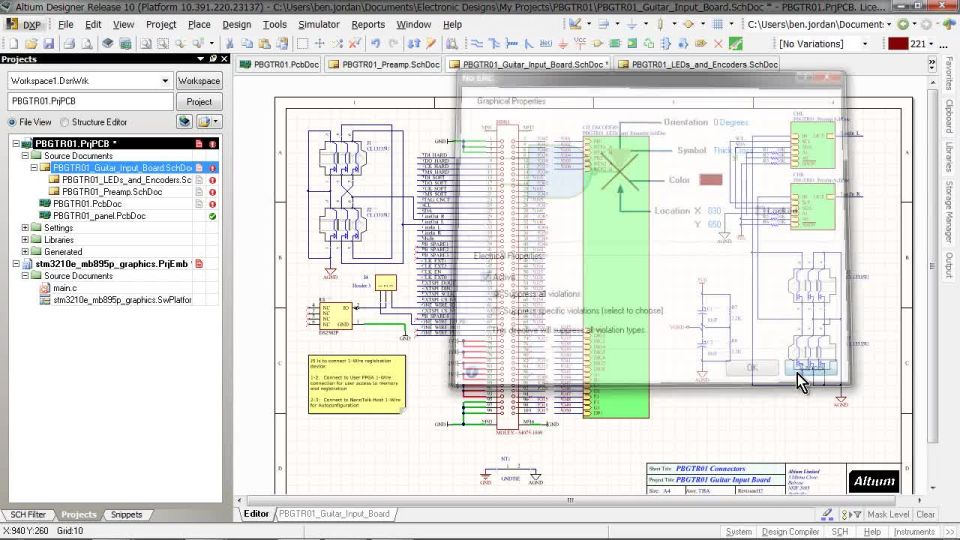Click the red X No ERC icon
Image resolution: width=960 pixels, height=540 pixels.
click(718, 44)
